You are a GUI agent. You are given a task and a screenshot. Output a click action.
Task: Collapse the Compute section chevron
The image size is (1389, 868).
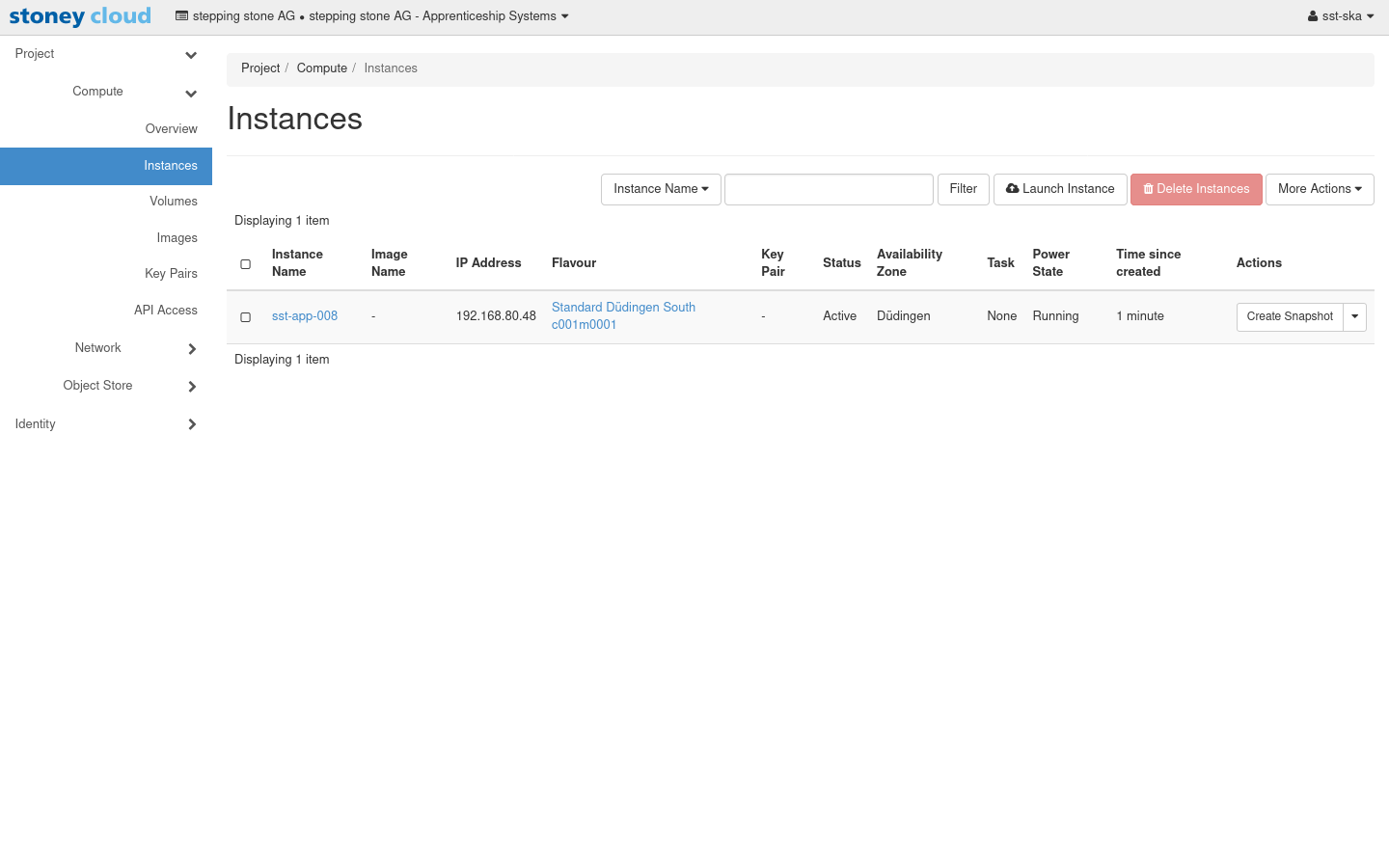191,93
